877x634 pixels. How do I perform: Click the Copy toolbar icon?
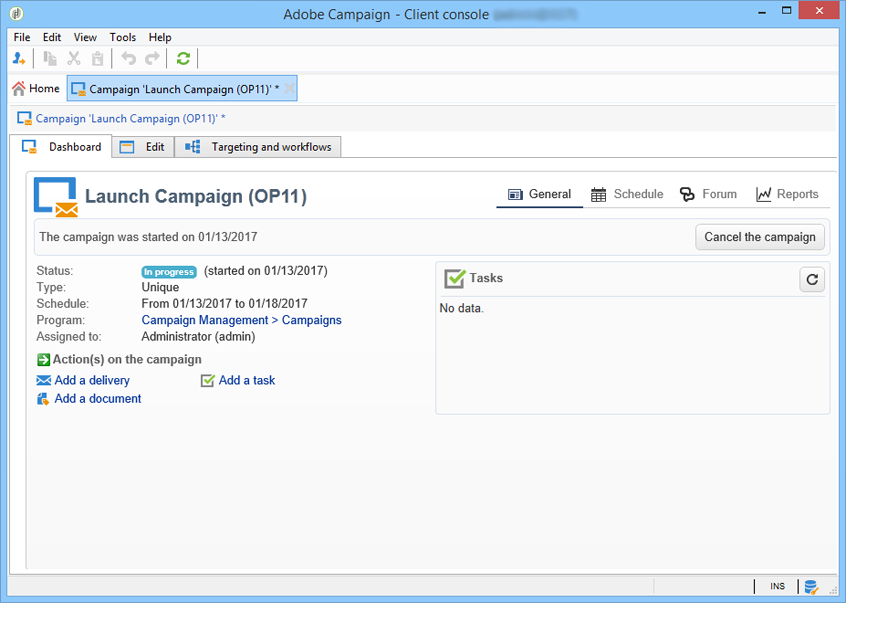coord(50,58)
